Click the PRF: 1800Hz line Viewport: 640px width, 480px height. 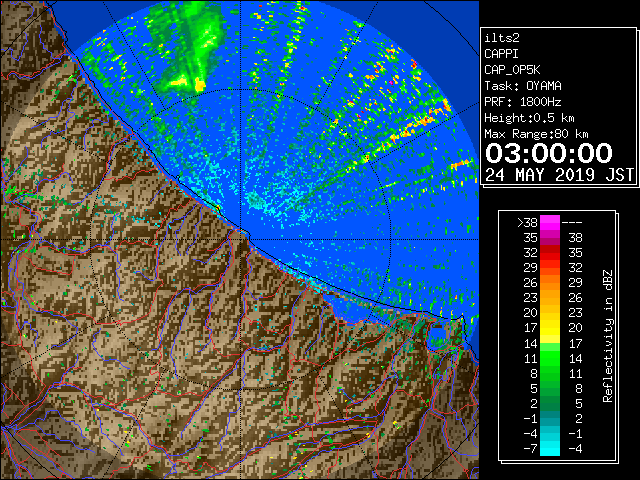pyautogui.click(x=522, y=102)
